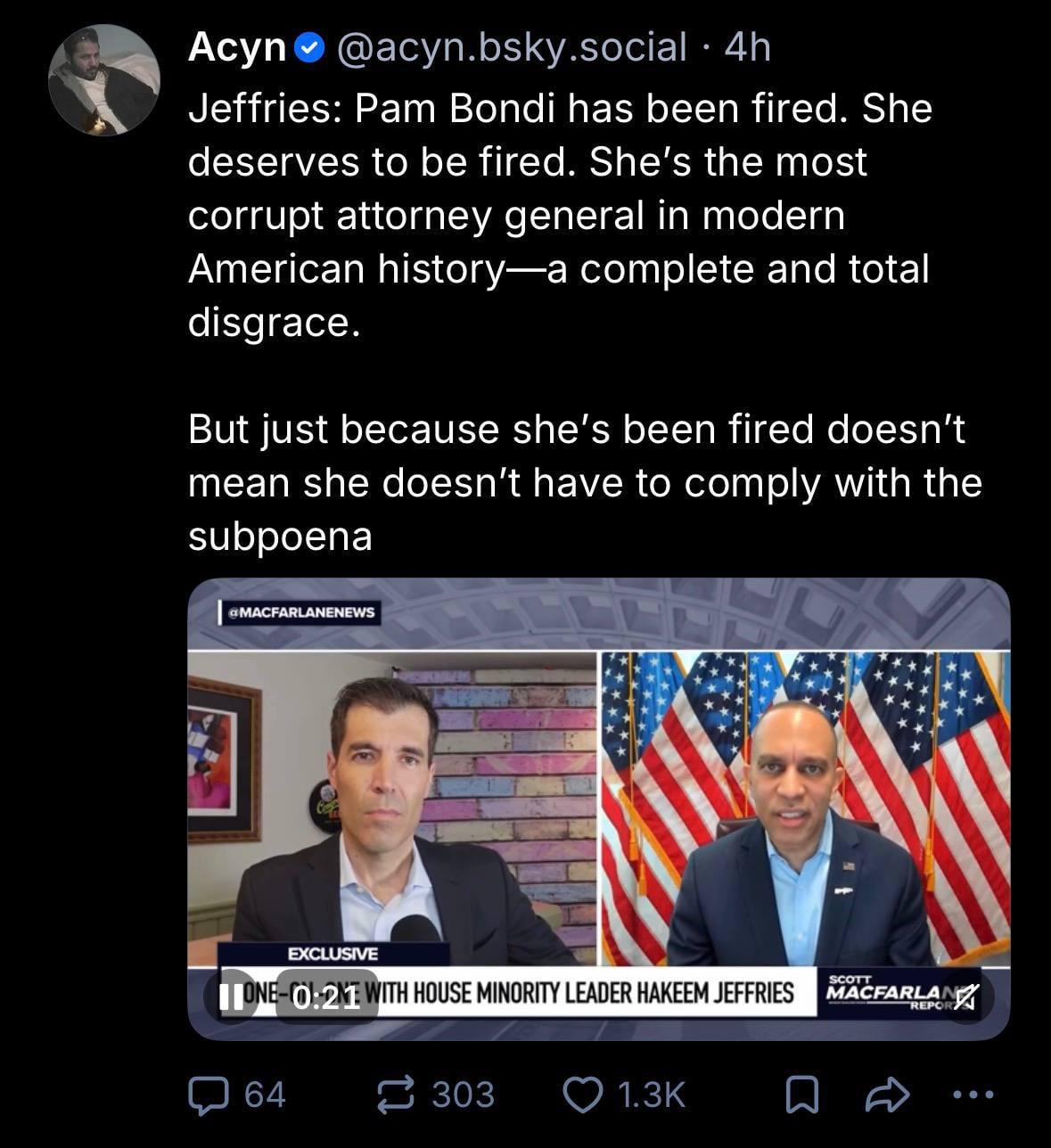
Task: Click the 0:21 video time indicator
Action: click(x=325, y=996)
